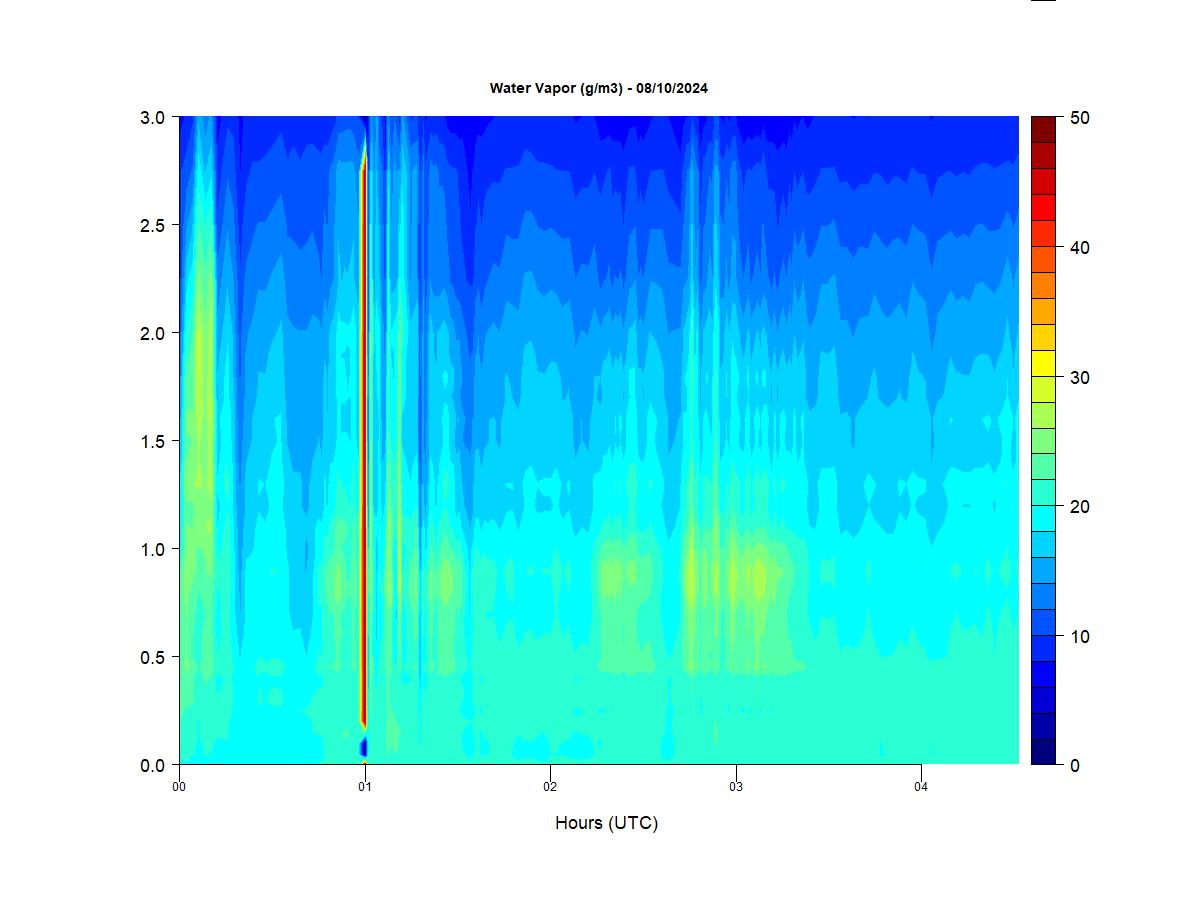1200x900 pixels.
Task: Click the y-axis tick label 1.5
Action: tap(152, 441)
